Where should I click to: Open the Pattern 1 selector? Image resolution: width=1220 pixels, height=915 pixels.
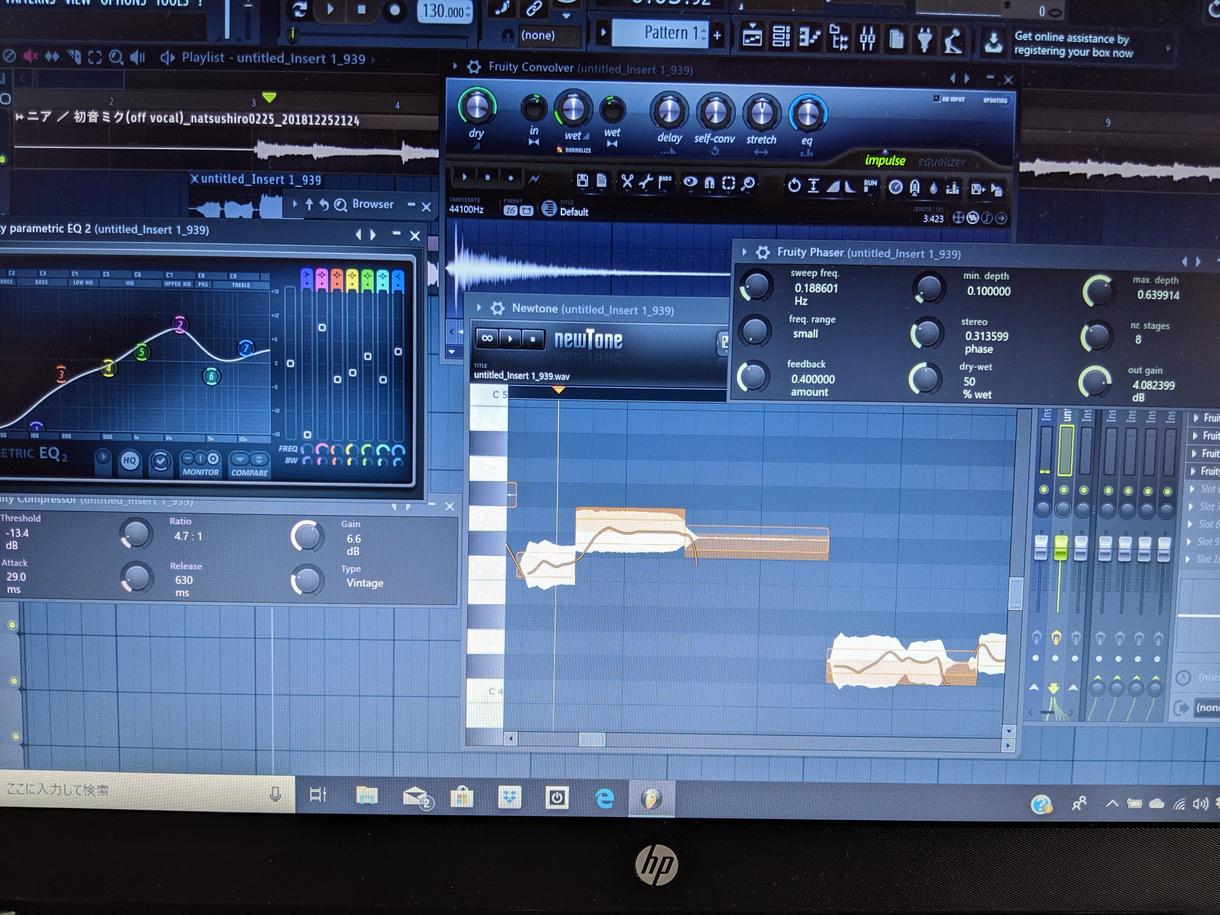661,33
